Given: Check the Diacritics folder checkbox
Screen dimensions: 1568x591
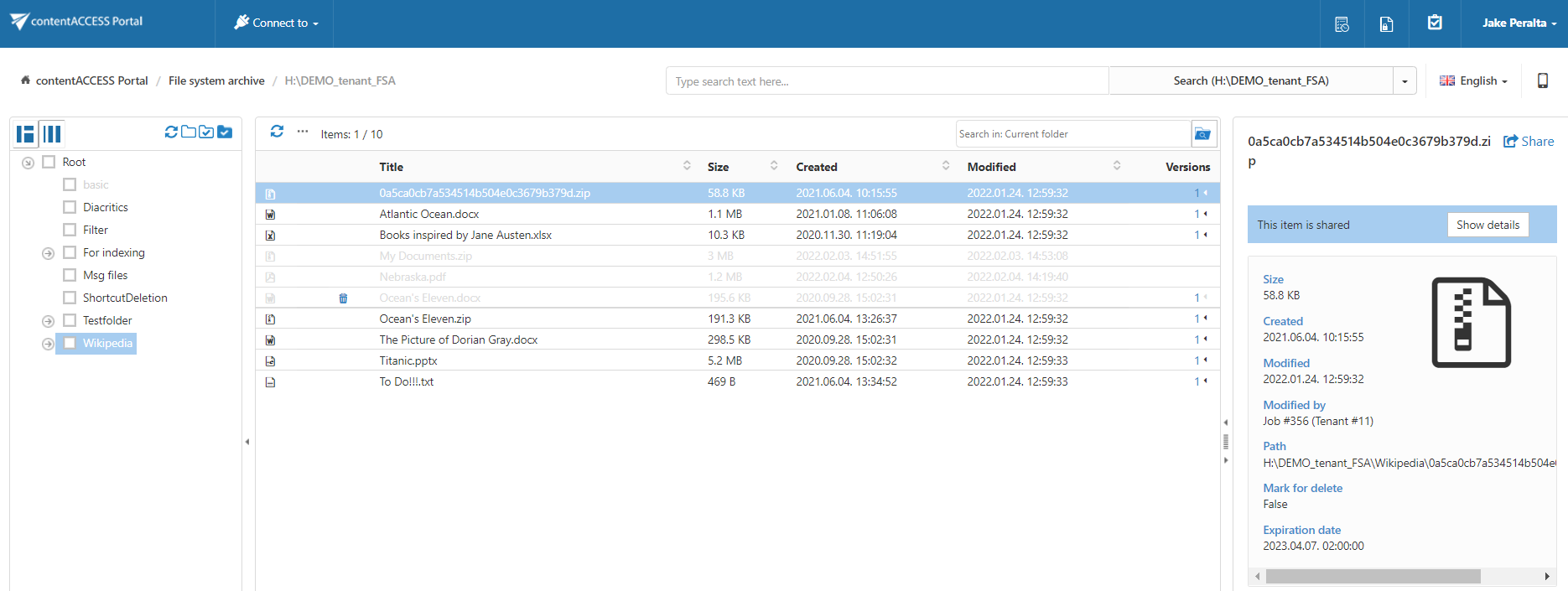Looking at the screenshot, I should 70,207.
